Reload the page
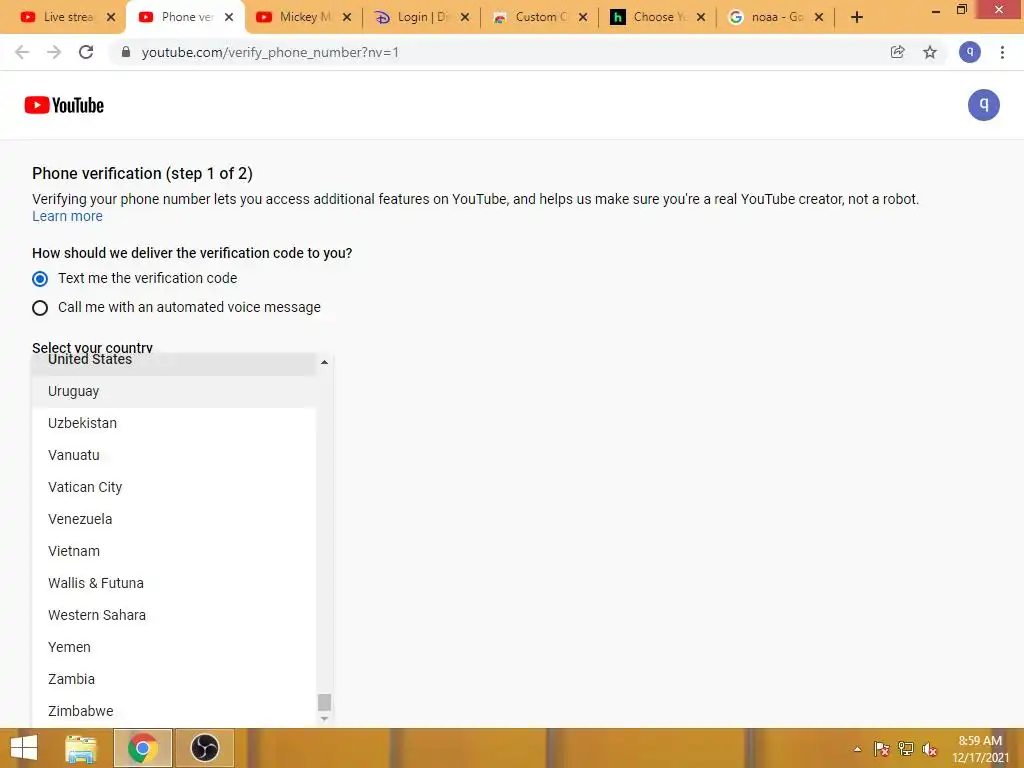The width and height of the screenshot is (1024, 768). tap(86, 52)
